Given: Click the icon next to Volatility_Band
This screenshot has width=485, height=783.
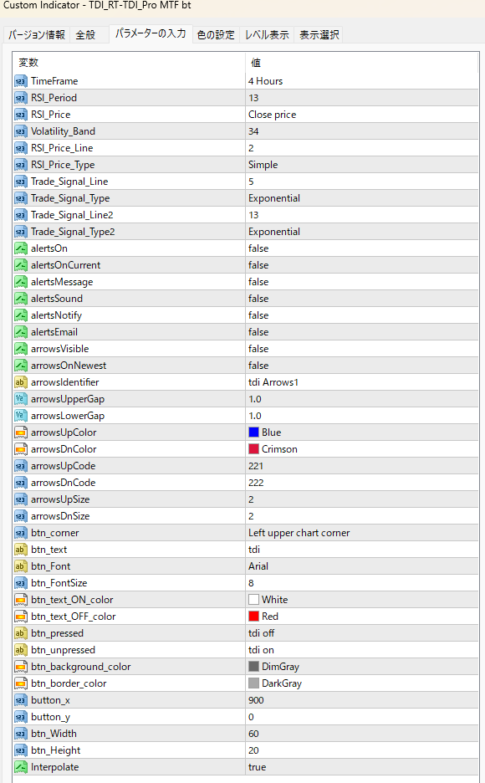Looking at the screenshot, I should [20, 131].
